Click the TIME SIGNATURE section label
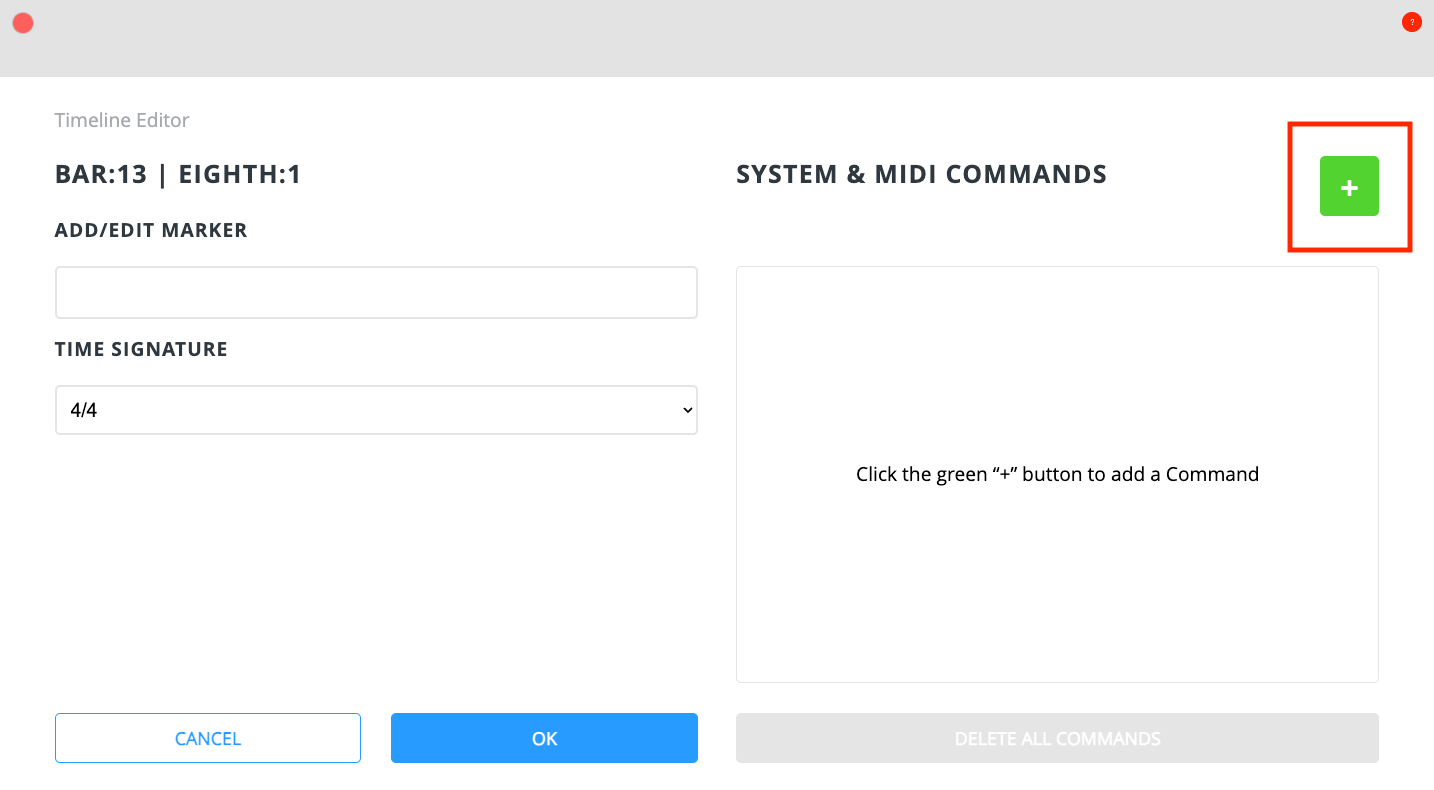Viewport: 1434px width, 790px height. [x=141, y=349]
